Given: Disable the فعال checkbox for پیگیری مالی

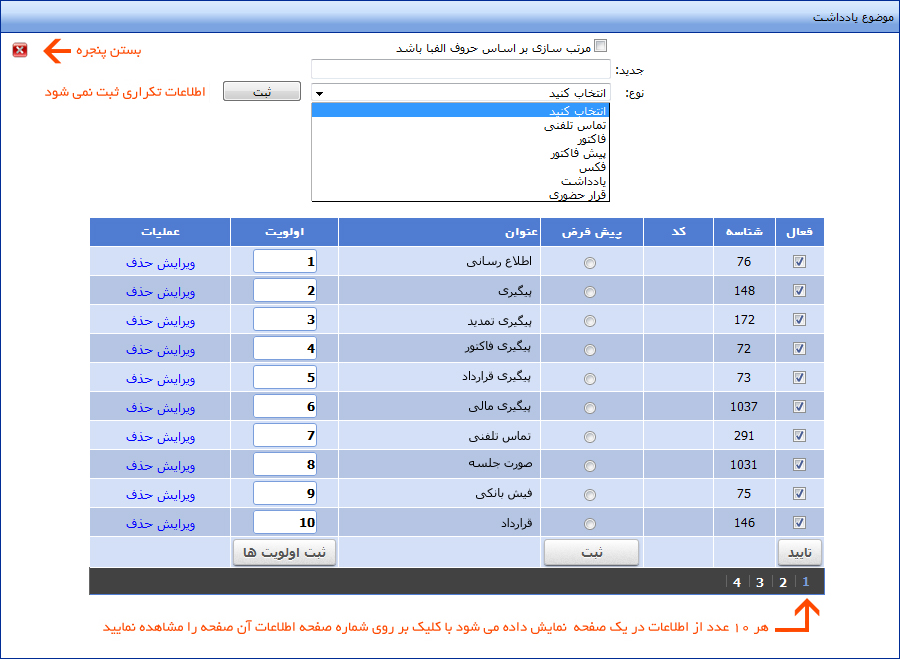Looking at the screenshot, I should click(799, 406).
